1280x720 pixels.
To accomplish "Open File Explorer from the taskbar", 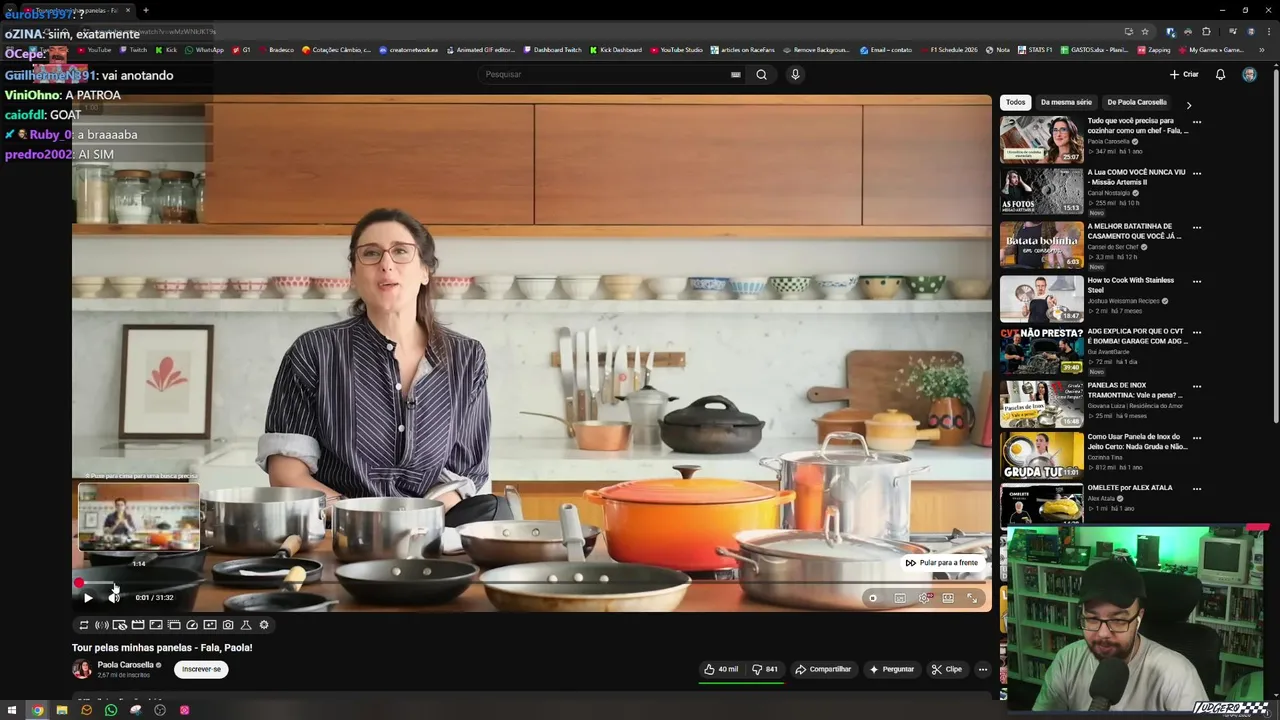I will coord(62,710).
